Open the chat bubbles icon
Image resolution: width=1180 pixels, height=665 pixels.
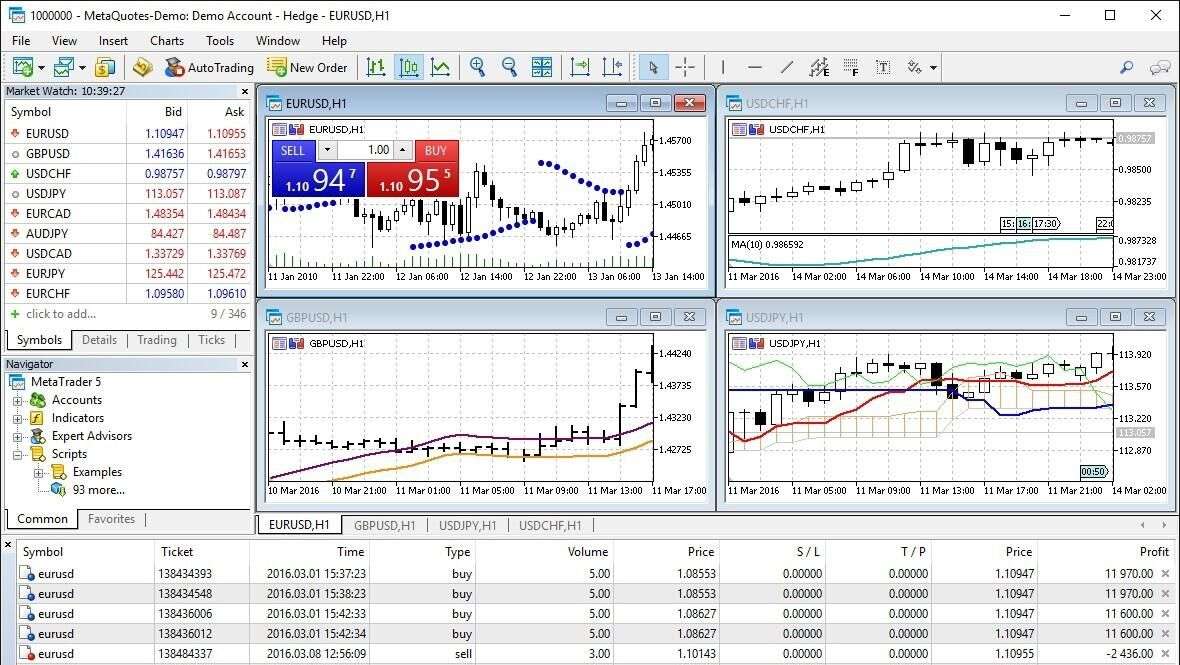click(1160, 68)
